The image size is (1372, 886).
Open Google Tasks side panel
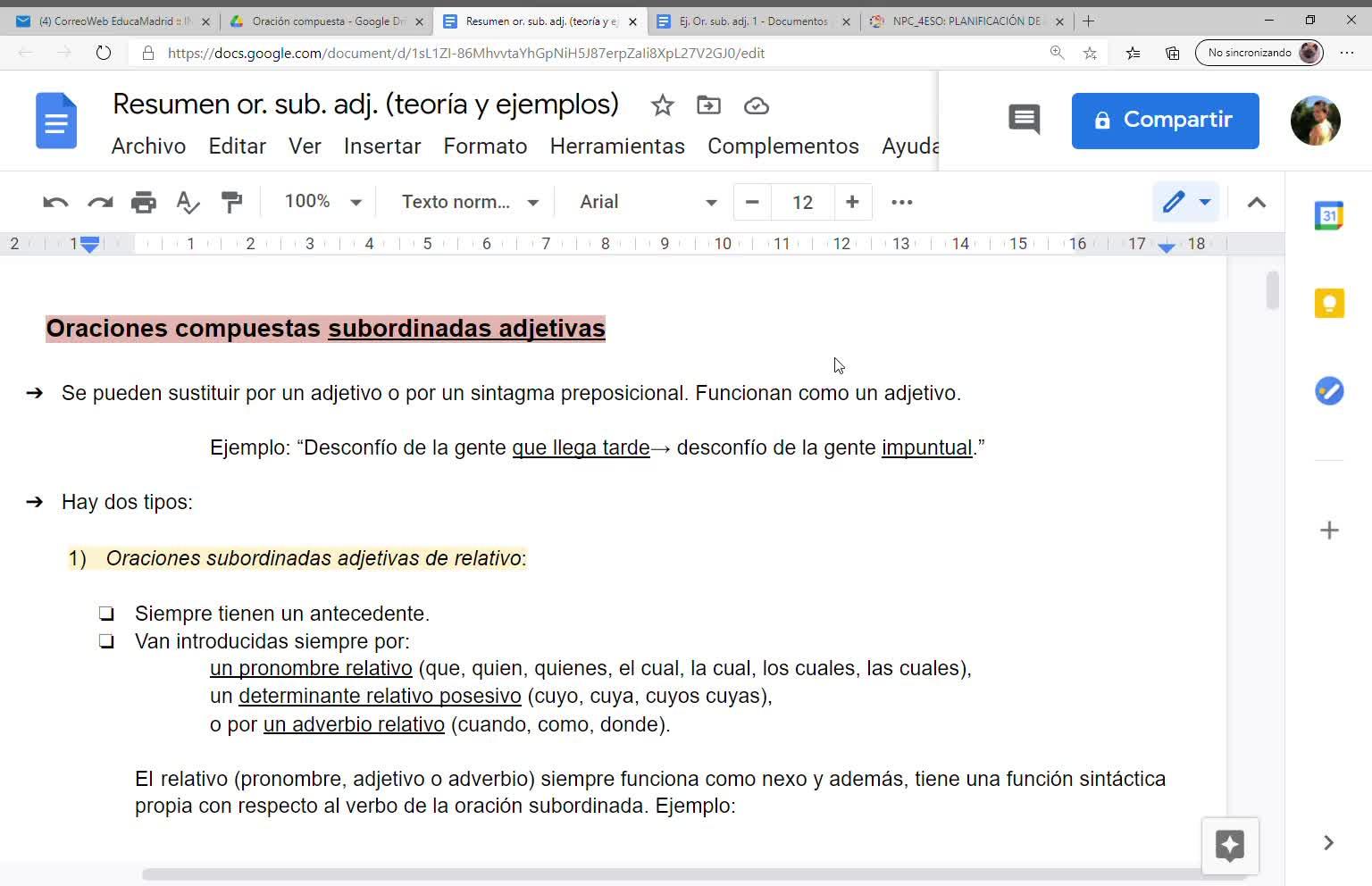pos(1328,391)
